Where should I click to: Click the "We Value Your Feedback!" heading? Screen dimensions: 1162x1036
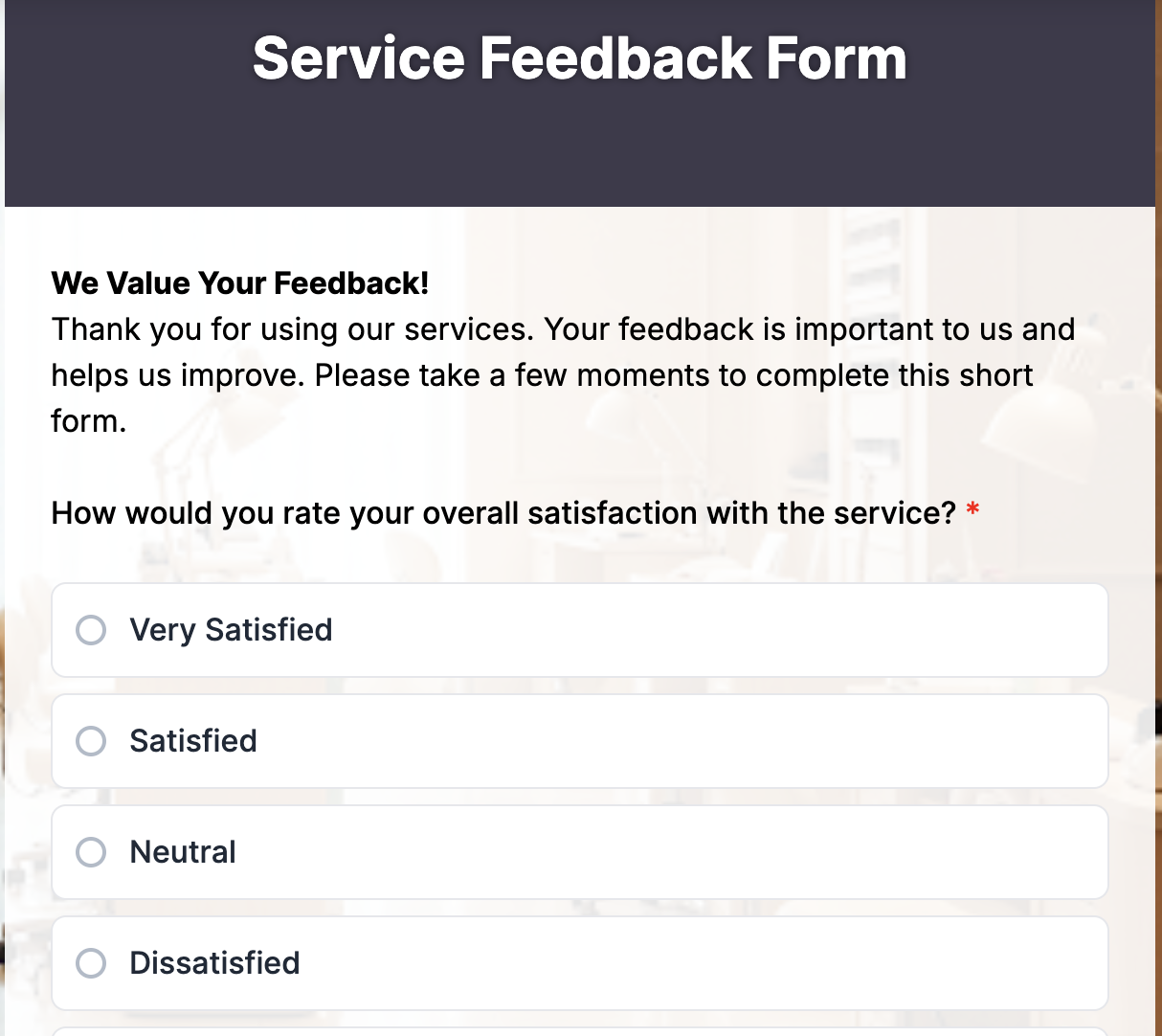[239, 283]
